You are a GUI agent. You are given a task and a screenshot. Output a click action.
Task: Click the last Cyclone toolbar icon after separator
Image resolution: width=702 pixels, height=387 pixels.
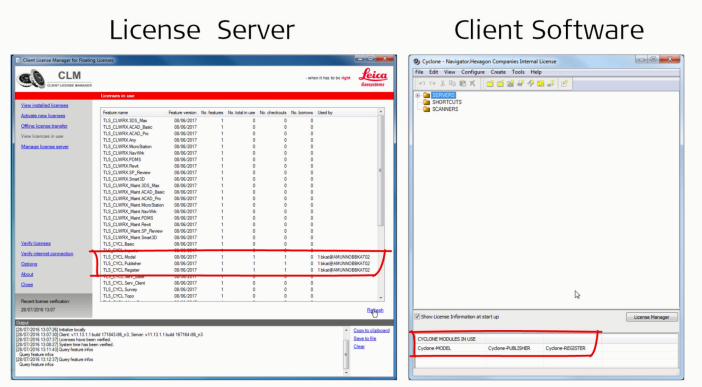(x=564, y=84)
